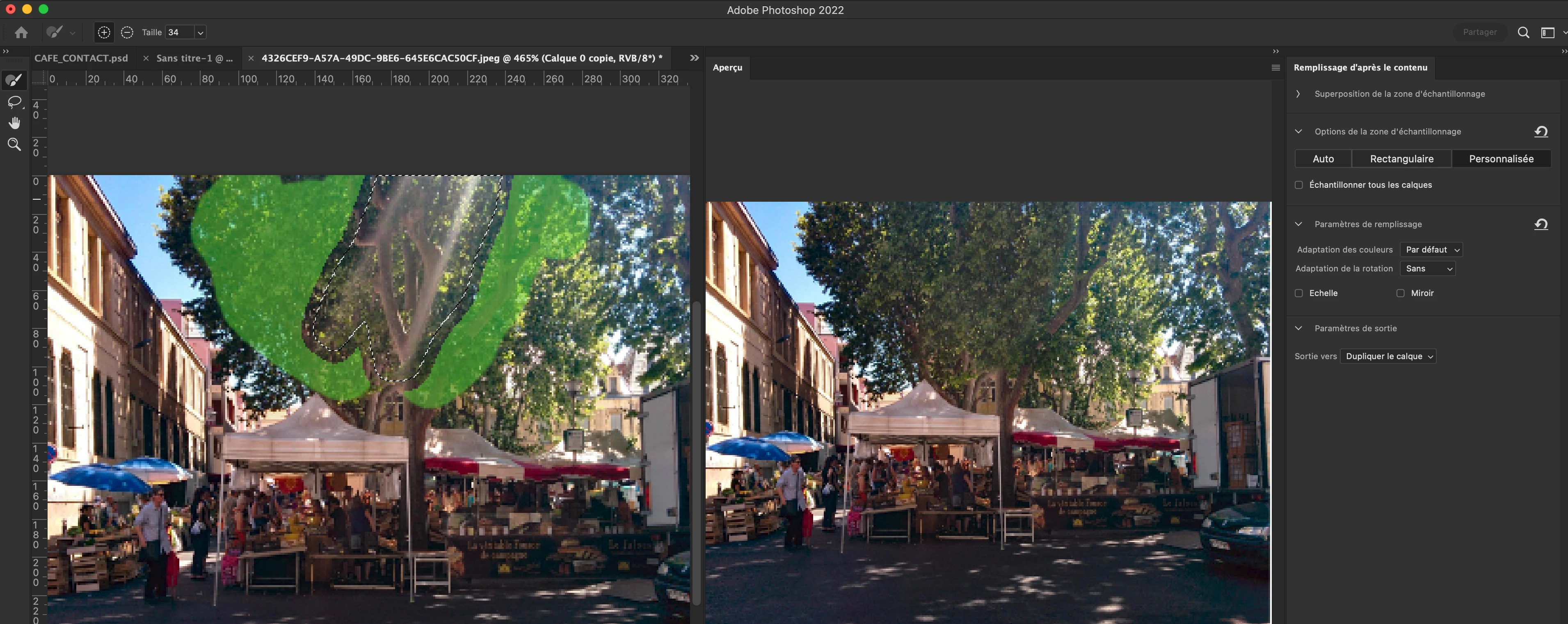
Task: Open the search magnifier icon
Action: 1523,32
